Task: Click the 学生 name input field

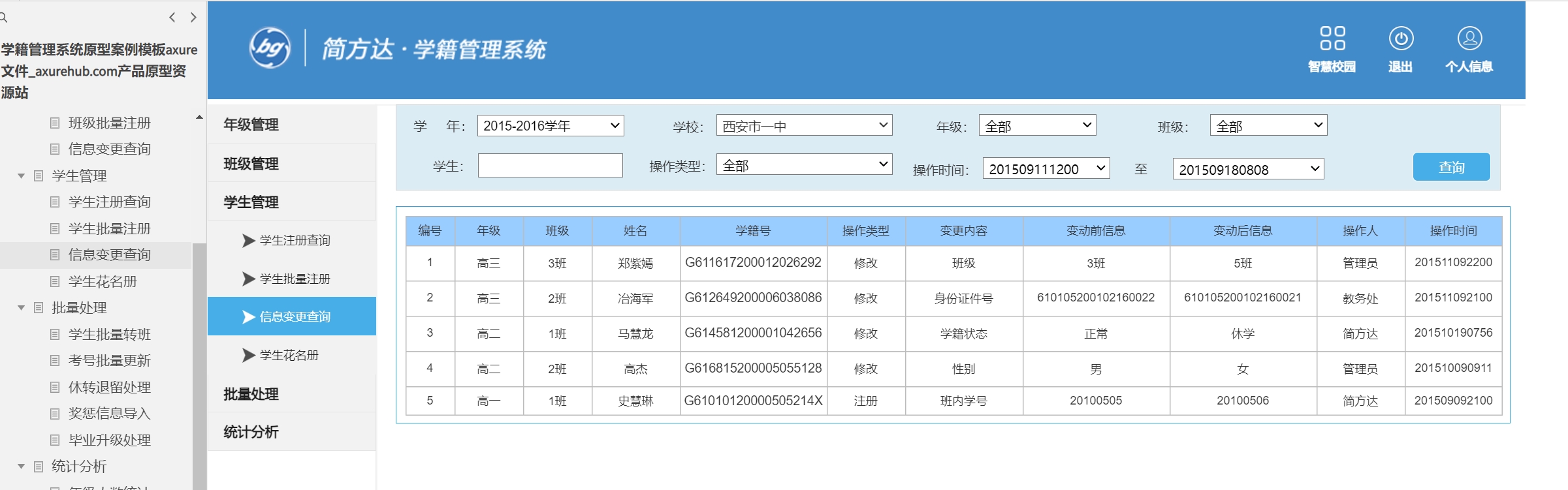Action: [551, 165]
